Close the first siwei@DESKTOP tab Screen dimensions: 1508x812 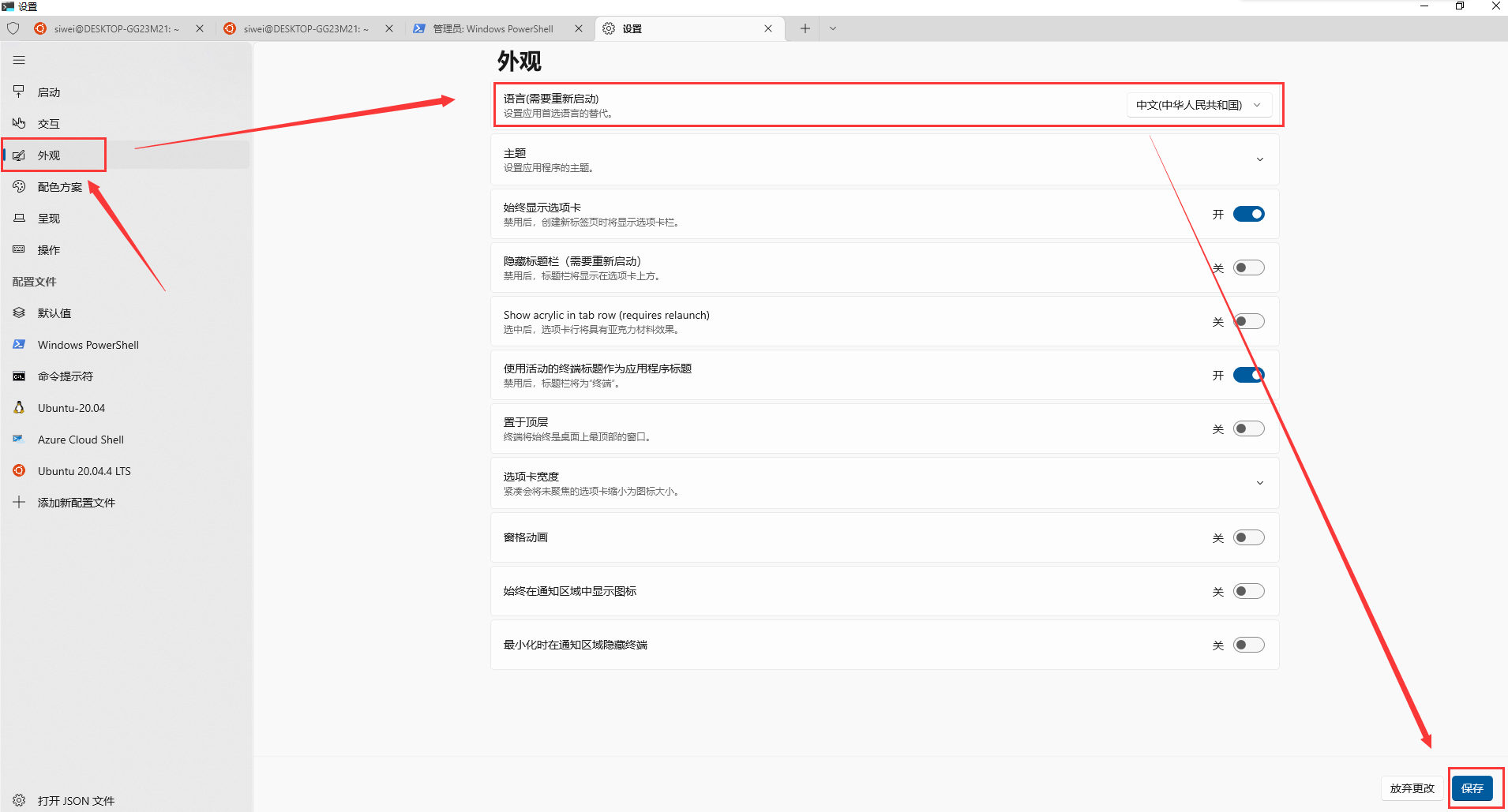tap(200, 28)
